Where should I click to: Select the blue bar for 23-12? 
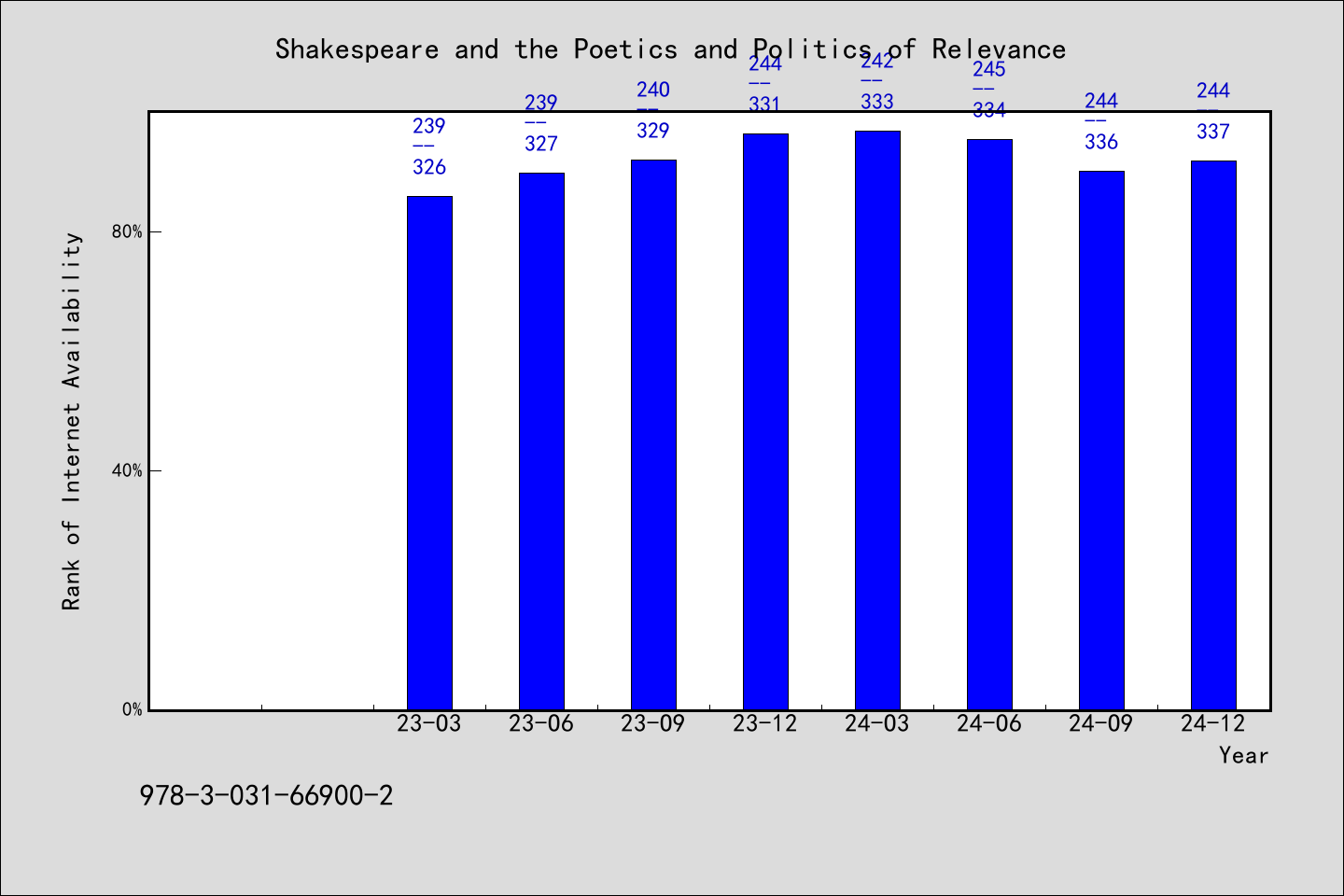765,422
